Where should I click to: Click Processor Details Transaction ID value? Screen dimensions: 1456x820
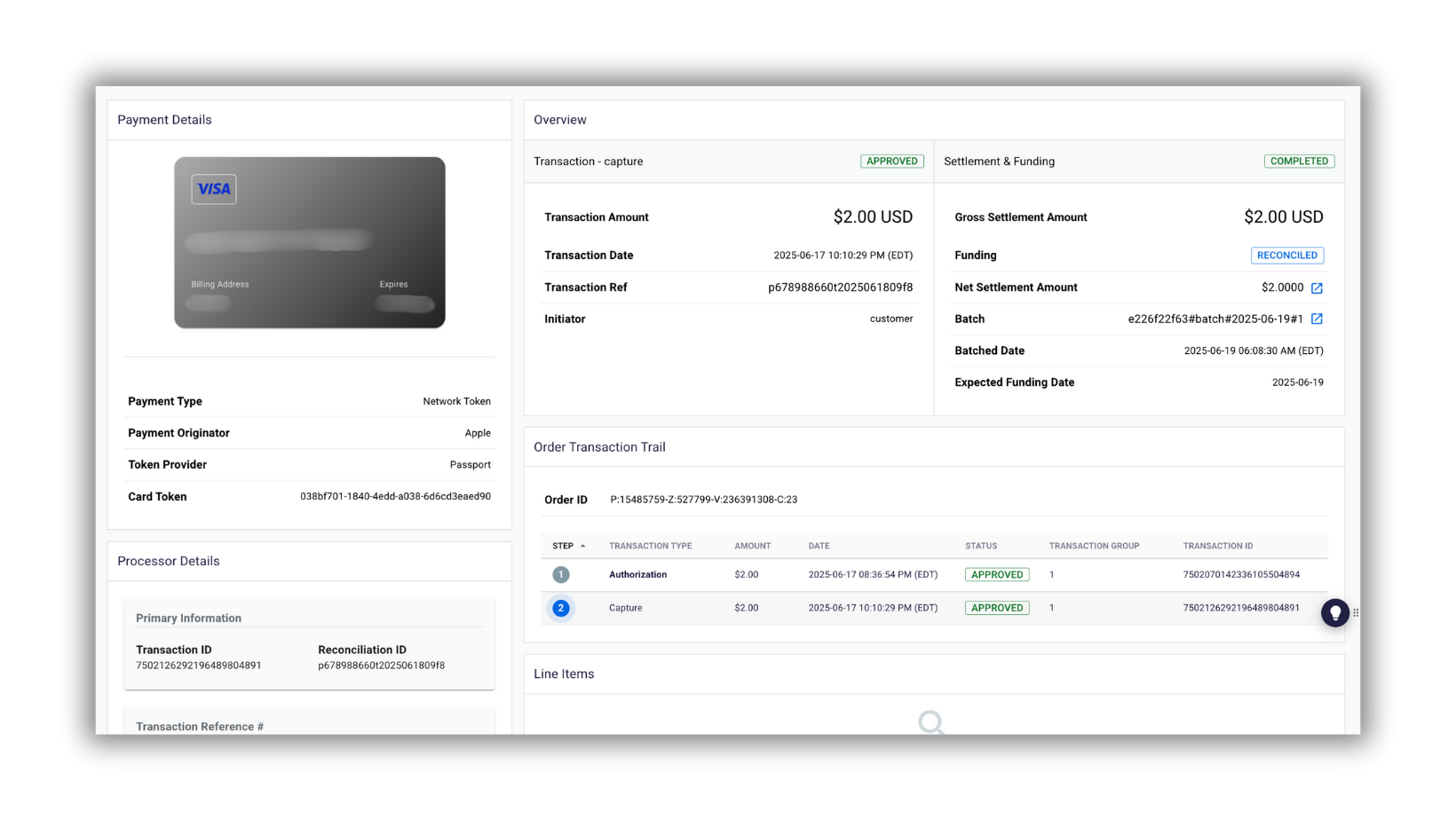(x=199, y=666)
